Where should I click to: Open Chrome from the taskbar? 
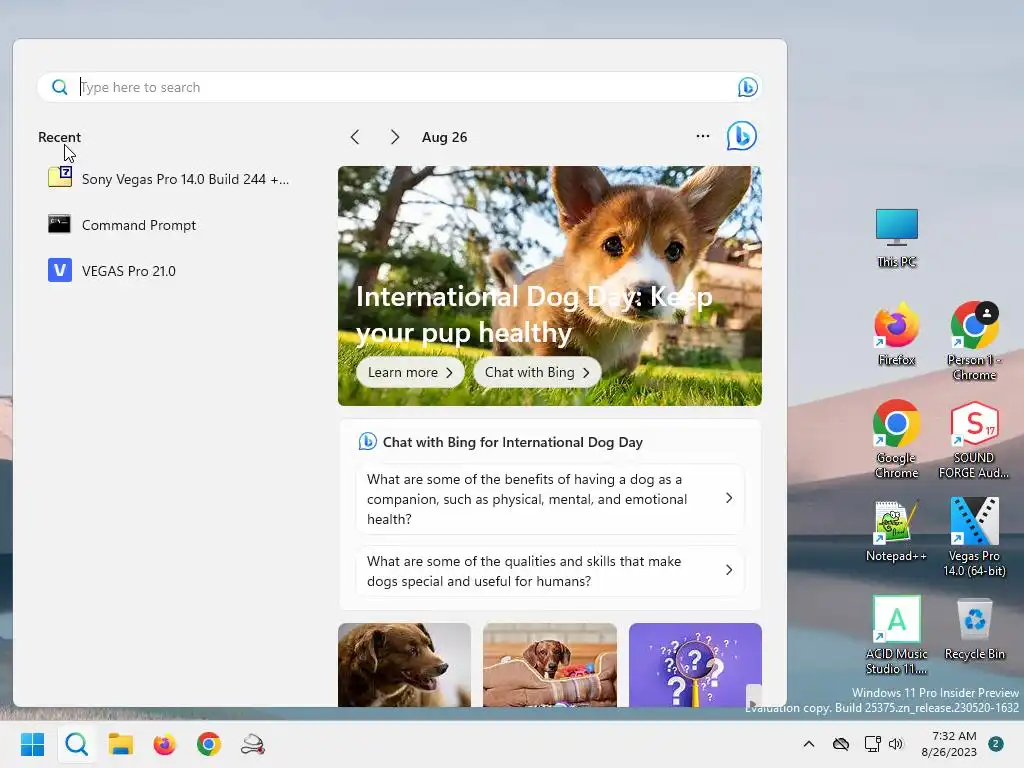(208, 744)
